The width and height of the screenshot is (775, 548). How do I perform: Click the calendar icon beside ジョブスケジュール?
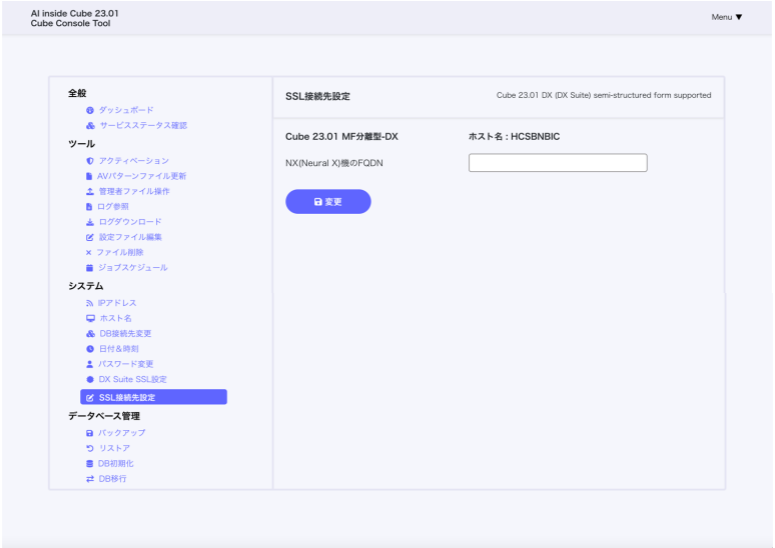[x=90, y=268]
